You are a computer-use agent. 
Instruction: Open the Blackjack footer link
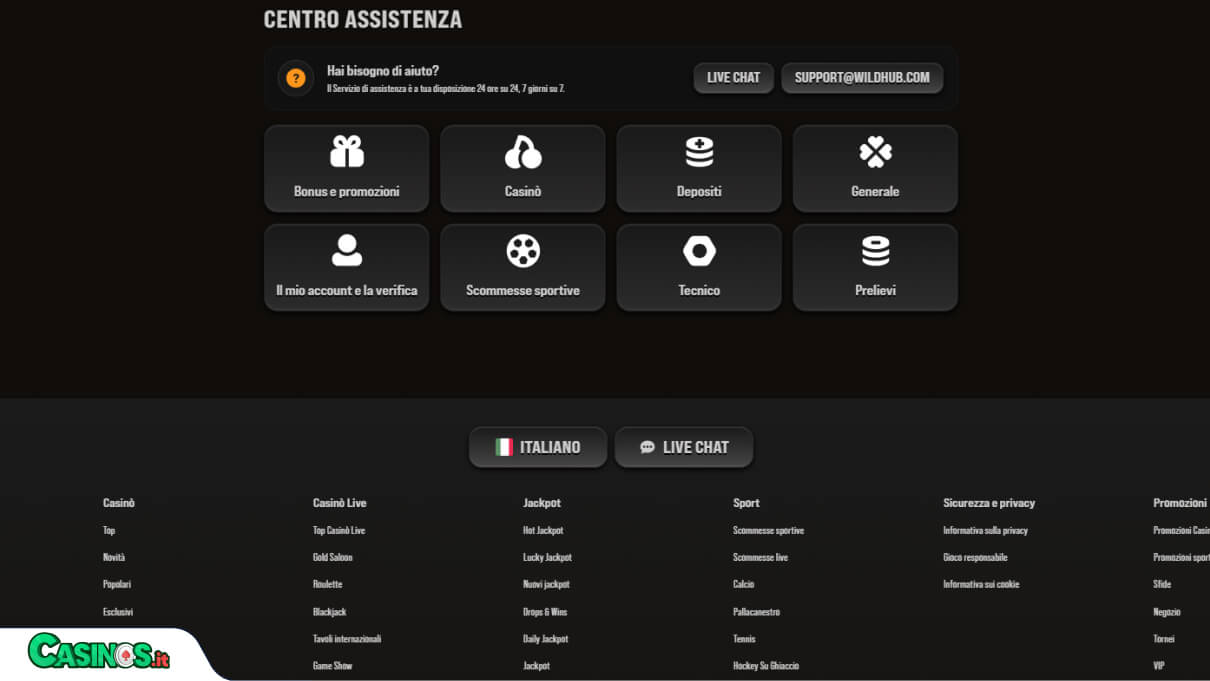coord(330,611)
